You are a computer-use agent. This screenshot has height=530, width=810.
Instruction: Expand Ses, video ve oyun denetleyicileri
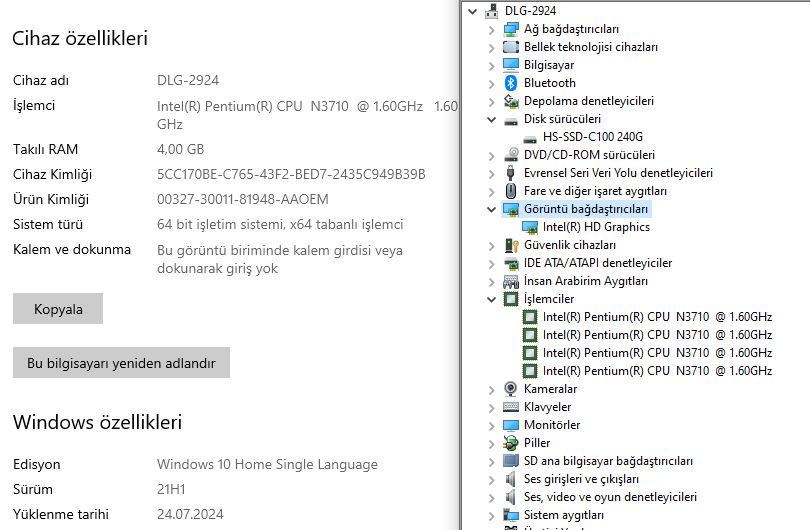(491, 498)
